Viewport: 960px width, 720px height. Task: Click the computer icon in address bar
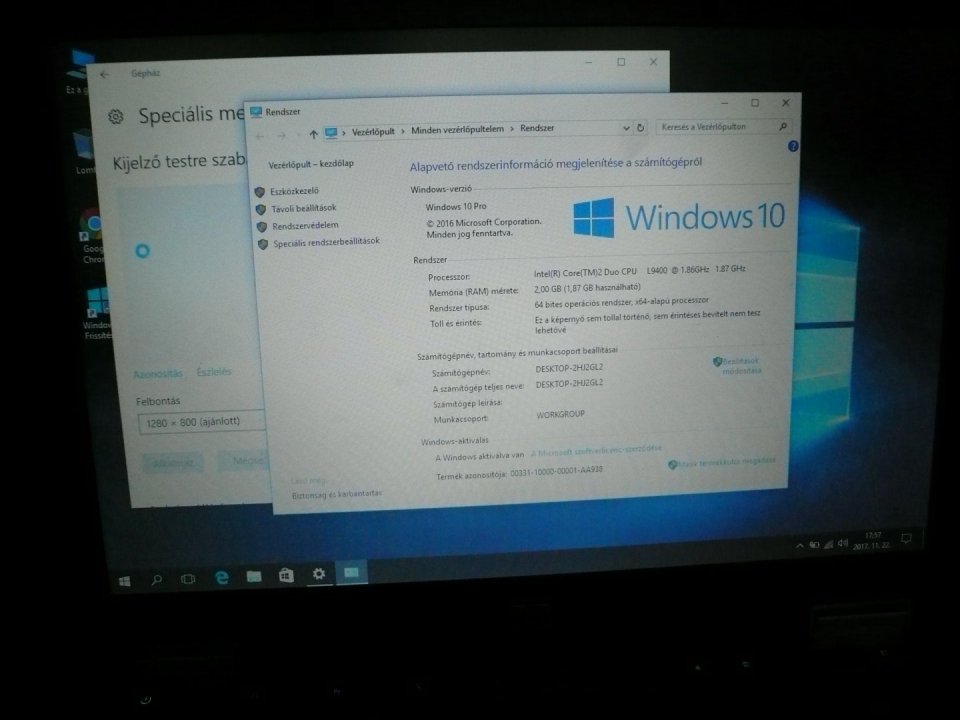(331, 133)
